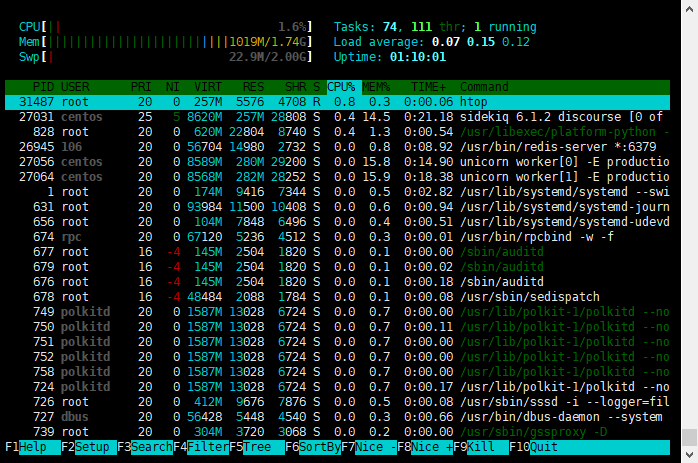The width and height of the screenshot is (698, 463).
Task: Open F4 Filter
Action: [x=201, y=447]
